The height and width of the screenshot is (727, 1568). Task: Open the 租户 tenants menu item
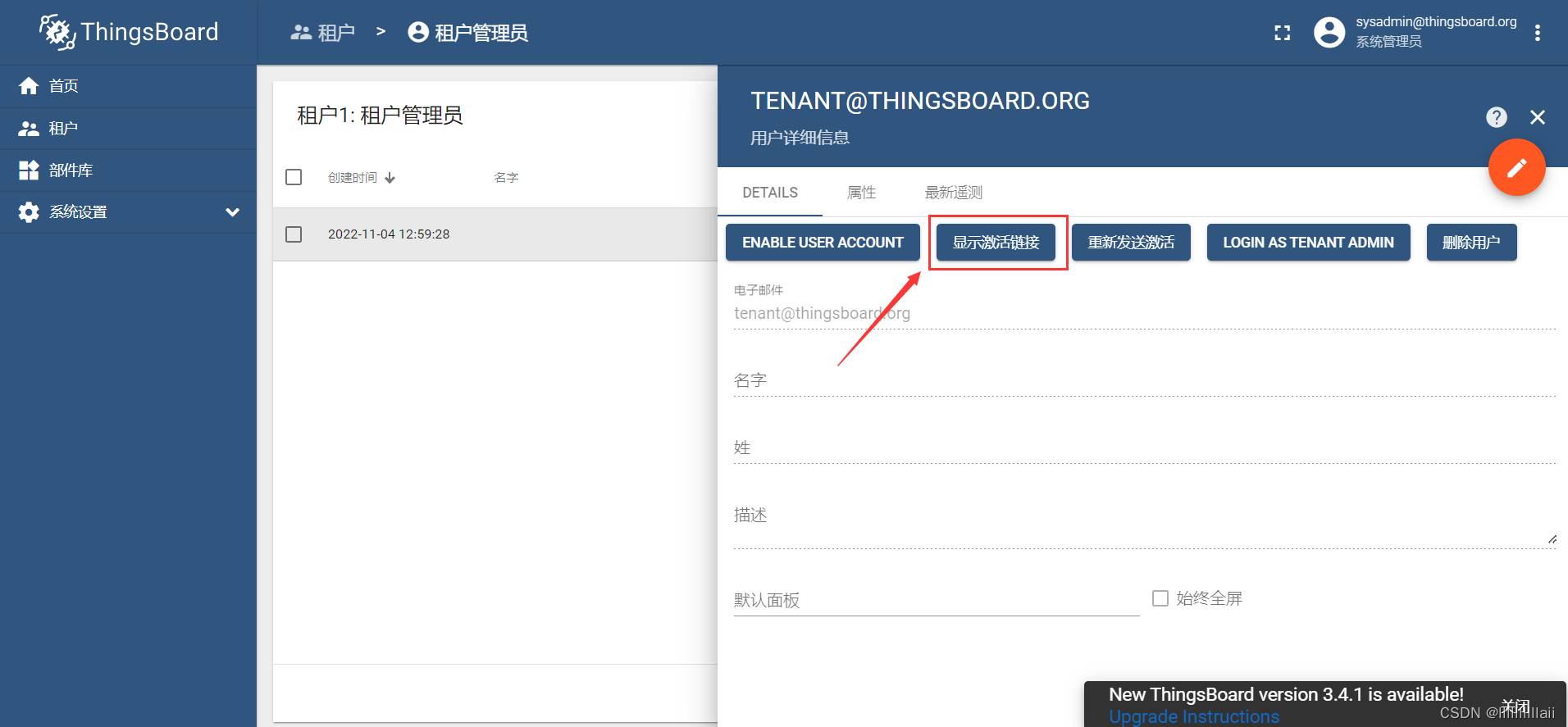pos(128,129)
